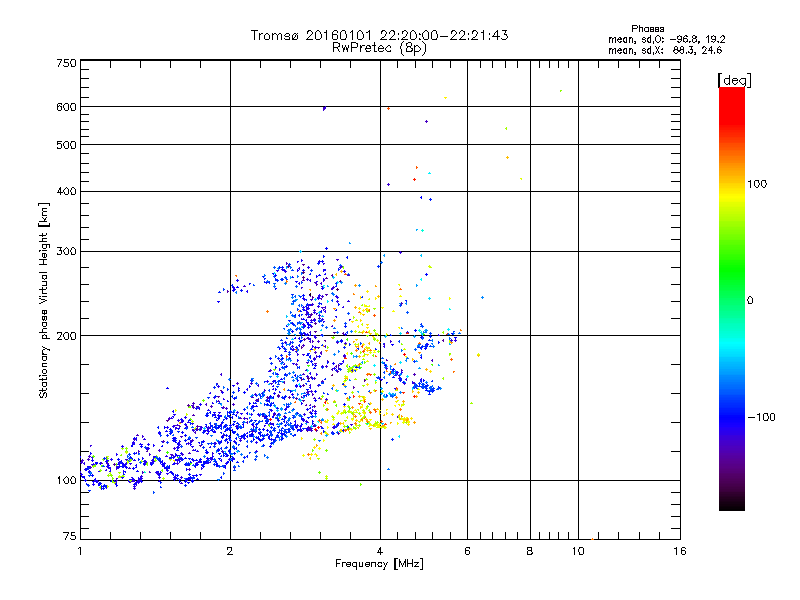
Task: Click the frequency tick label 4
Action: coord(380,551)
